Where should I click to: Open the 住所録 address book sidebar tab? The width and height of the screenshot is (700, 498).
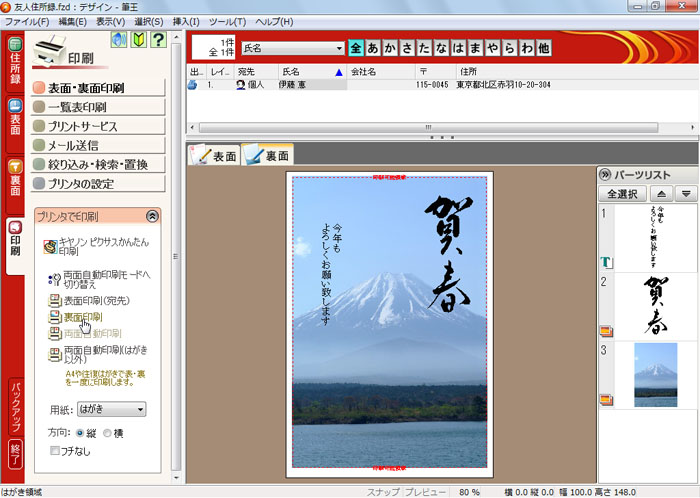point(15,67)
